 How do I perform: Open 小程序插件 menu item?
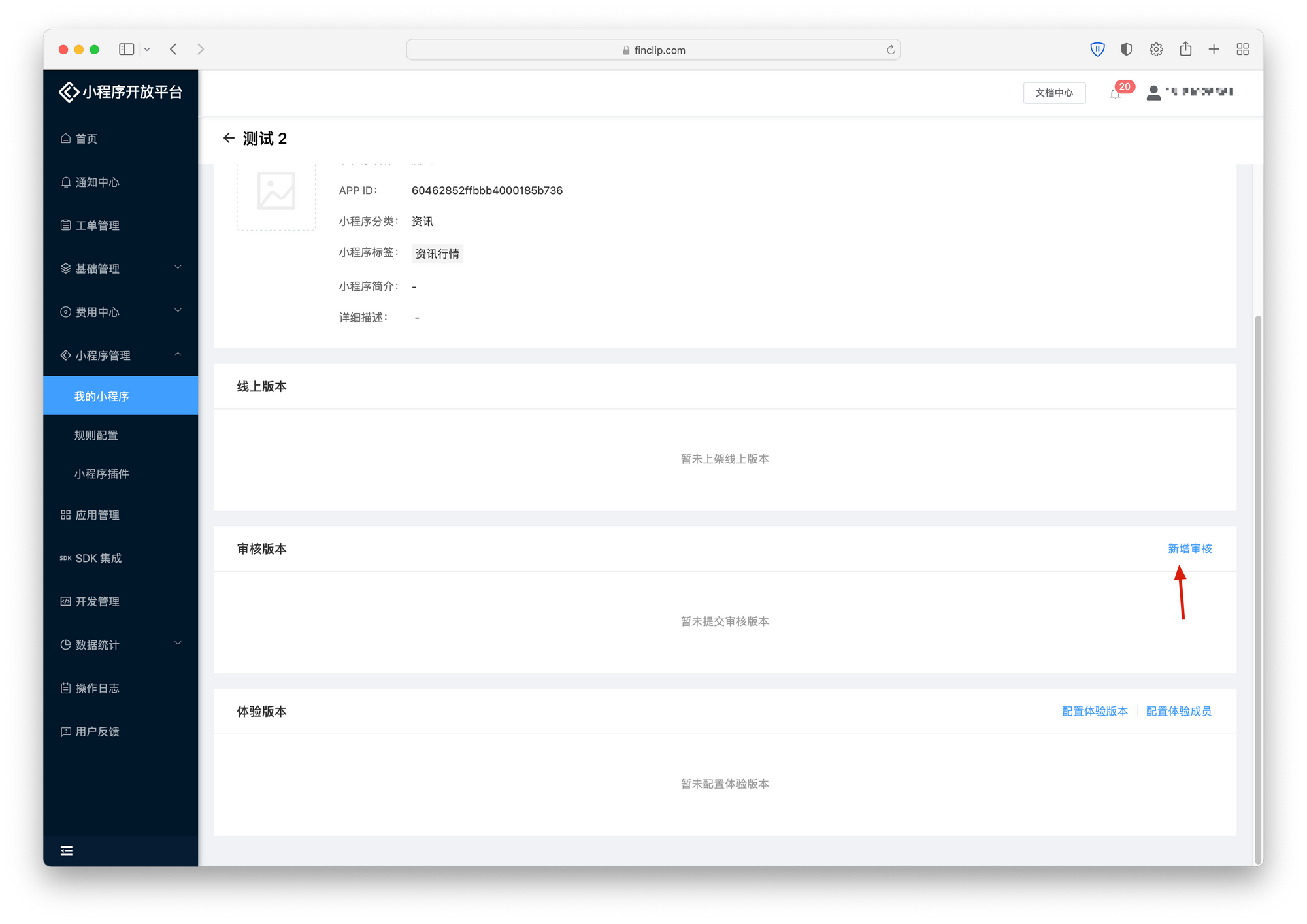click(x=101, y=474)
